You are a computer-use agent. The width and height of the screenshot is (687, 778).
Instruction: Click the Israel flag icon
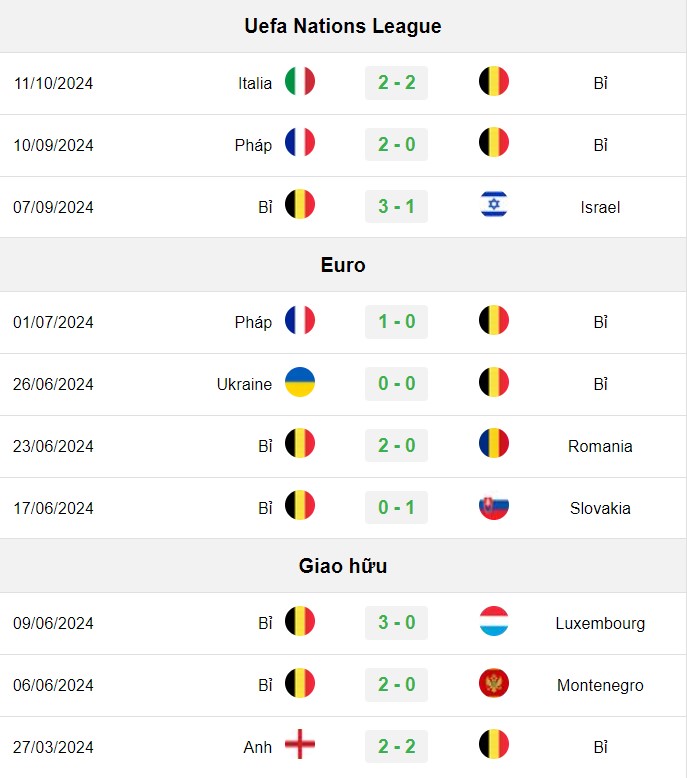click(x=494, y=204)
